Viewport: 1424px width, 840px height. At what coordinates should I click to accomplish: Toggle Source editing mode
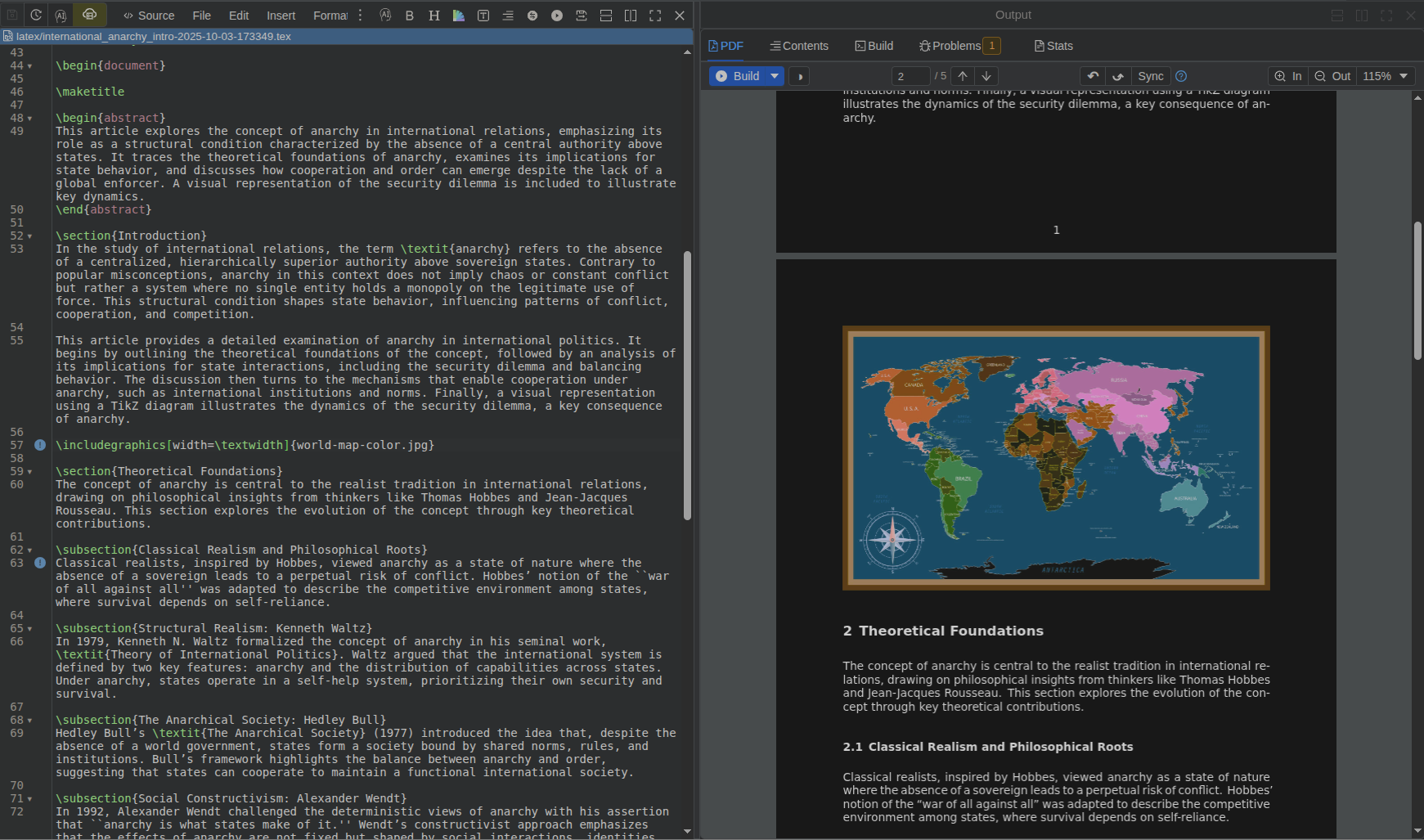(149, 16)
